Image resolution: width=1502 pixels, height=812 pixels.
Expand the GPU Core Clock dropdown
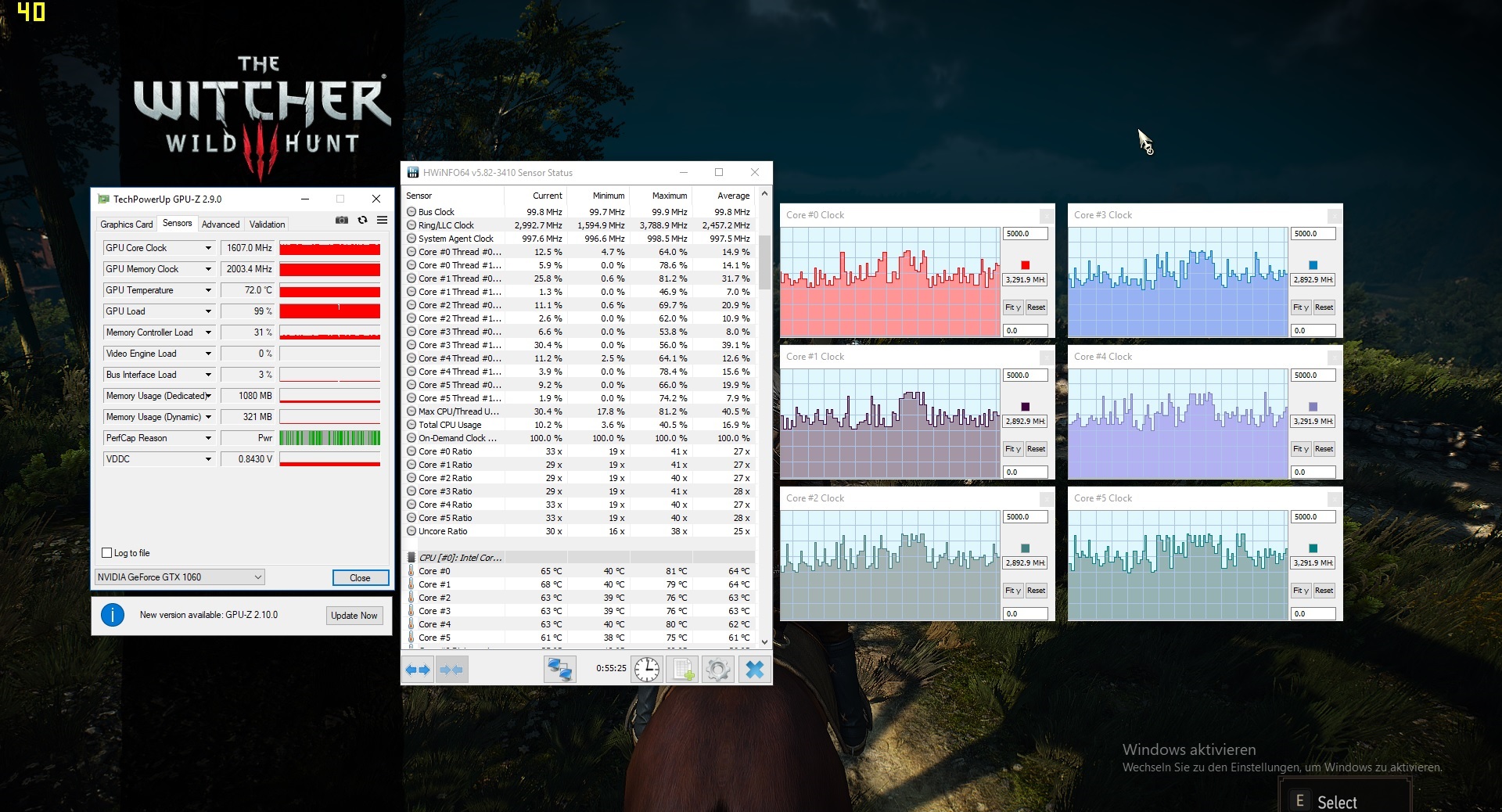click(x=208, y=248)
